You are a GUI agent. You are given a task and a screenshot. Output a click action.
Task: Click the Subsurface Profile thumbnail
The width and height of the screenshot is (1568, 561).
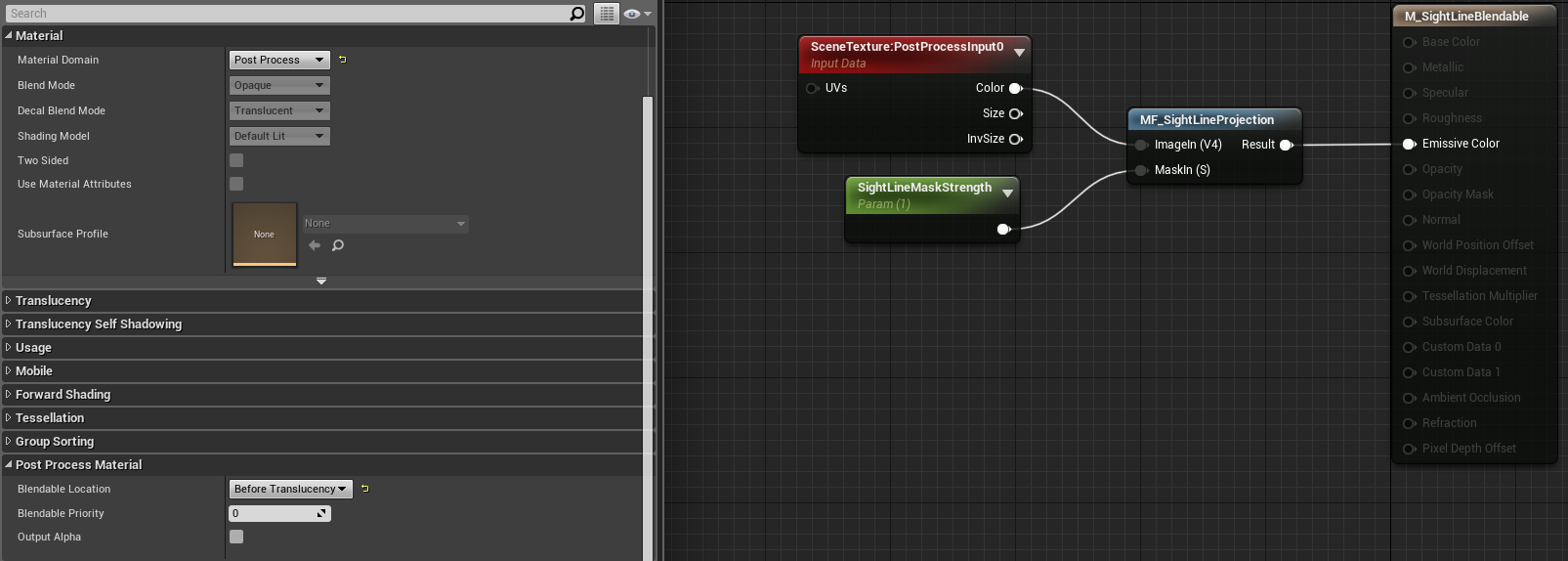click(x=264, y=235)
